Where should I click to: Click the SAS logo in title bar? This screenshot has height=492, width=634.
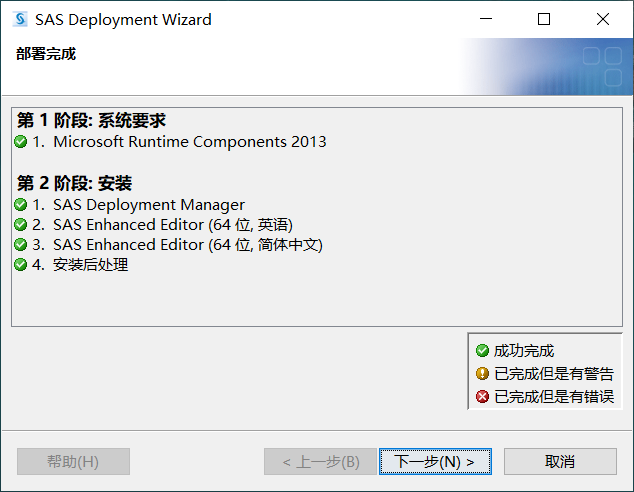click(20, 19)
